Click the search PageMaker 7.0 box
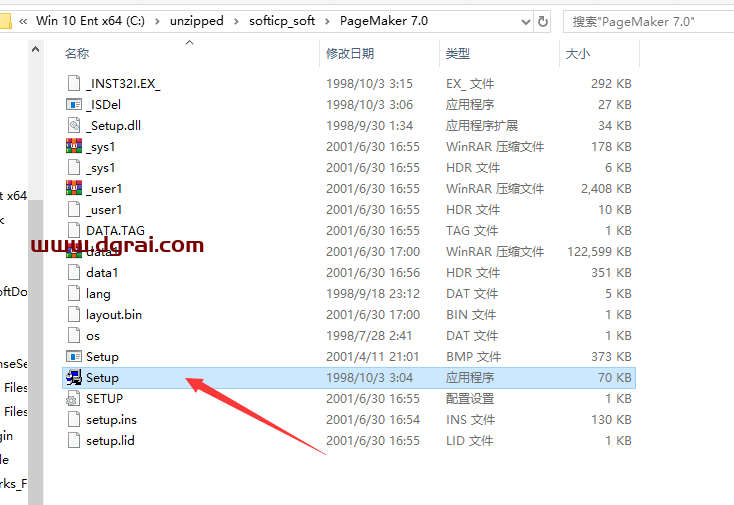The width and height of the screenshot is (734, 505). 648,22
